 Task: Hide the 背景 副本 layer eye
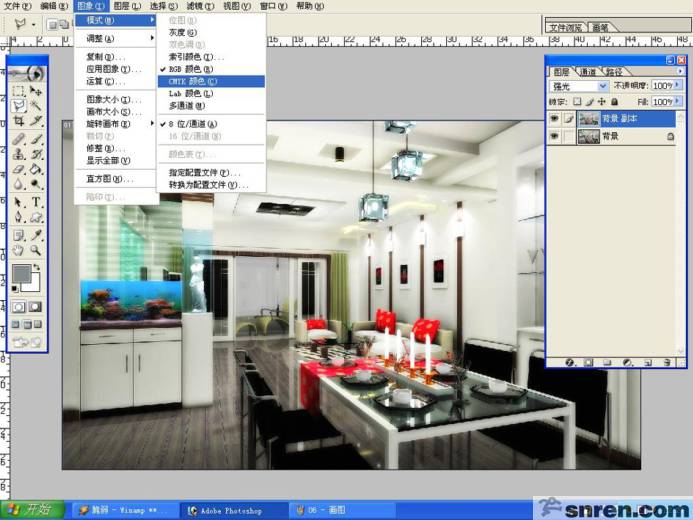pos(554,118)
